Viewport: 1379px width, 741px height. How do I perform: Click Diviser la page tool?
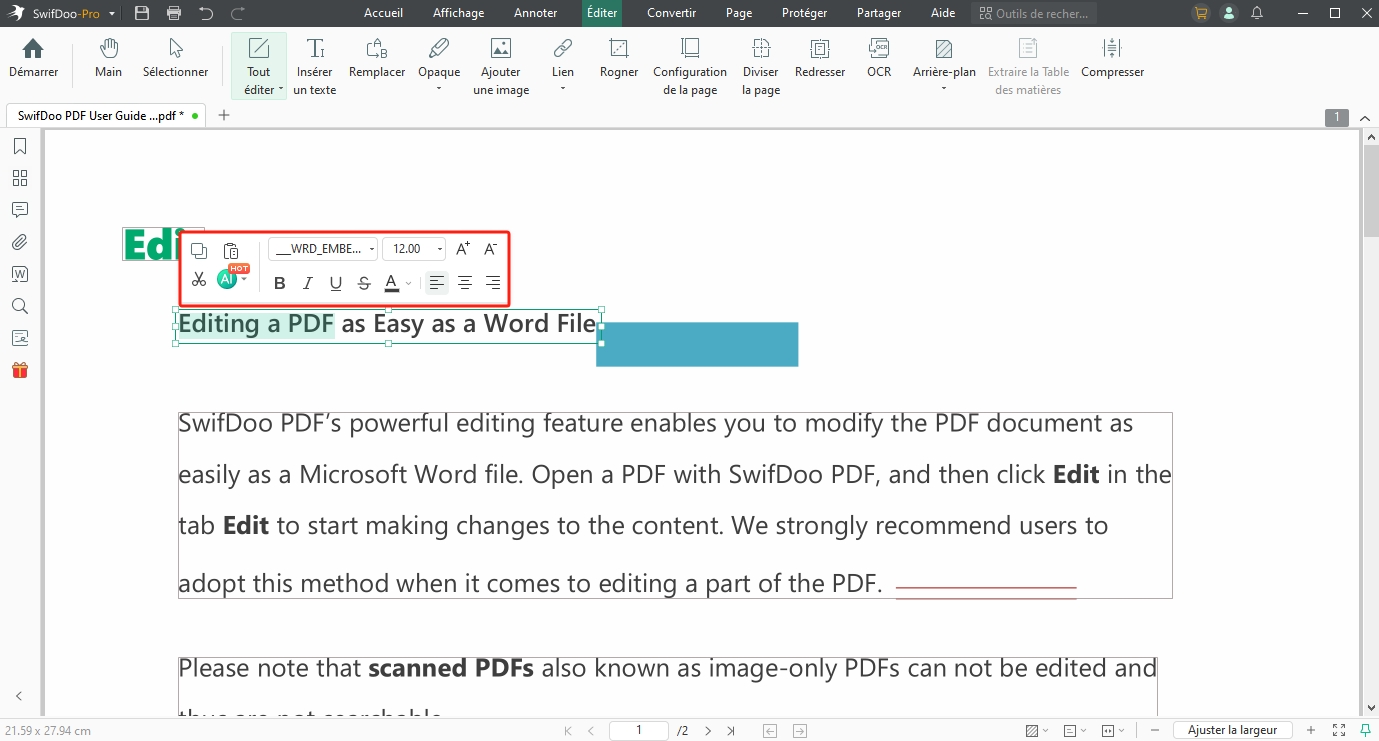tap(761, 67)
